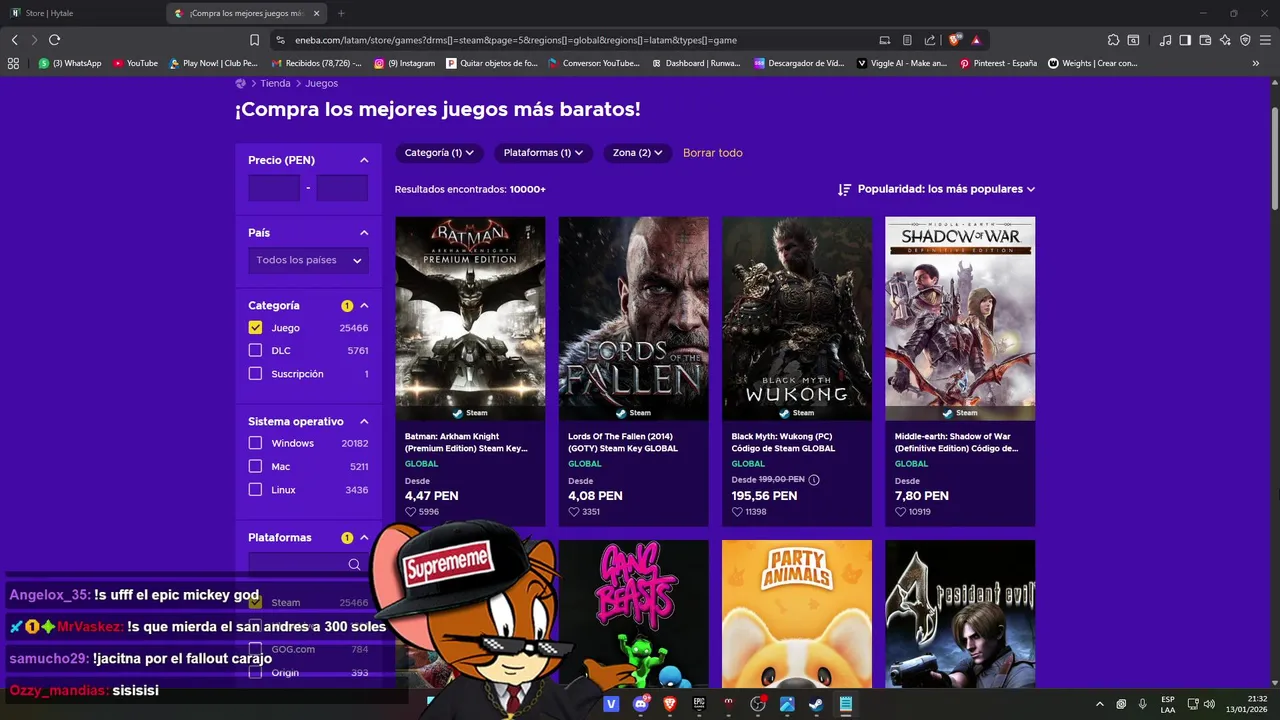This screenshot has height=720, width=1280.
Task: Click the browser address bar URL
Action: pyautogui.click(x=516, y=40)
